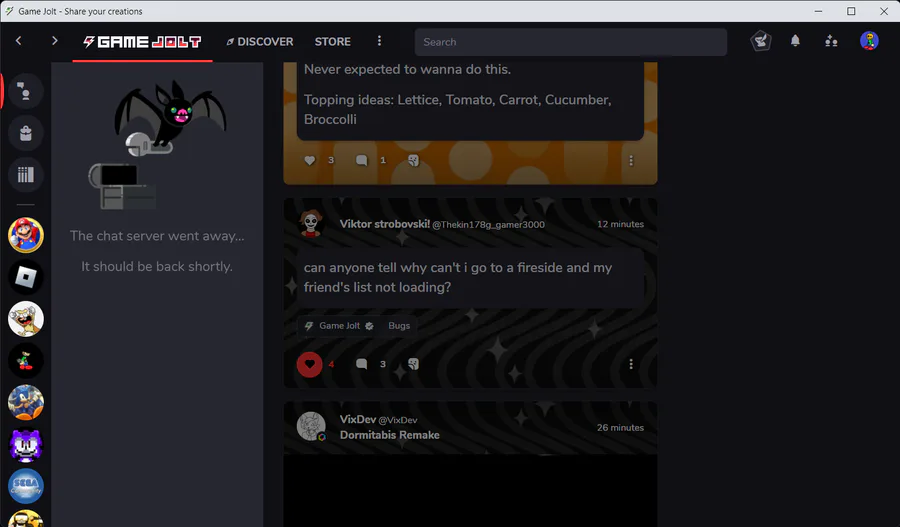This screenshot has height=527, width=900.
Task: Add sticker to Viktor's post
Action: tap(413, 364)
